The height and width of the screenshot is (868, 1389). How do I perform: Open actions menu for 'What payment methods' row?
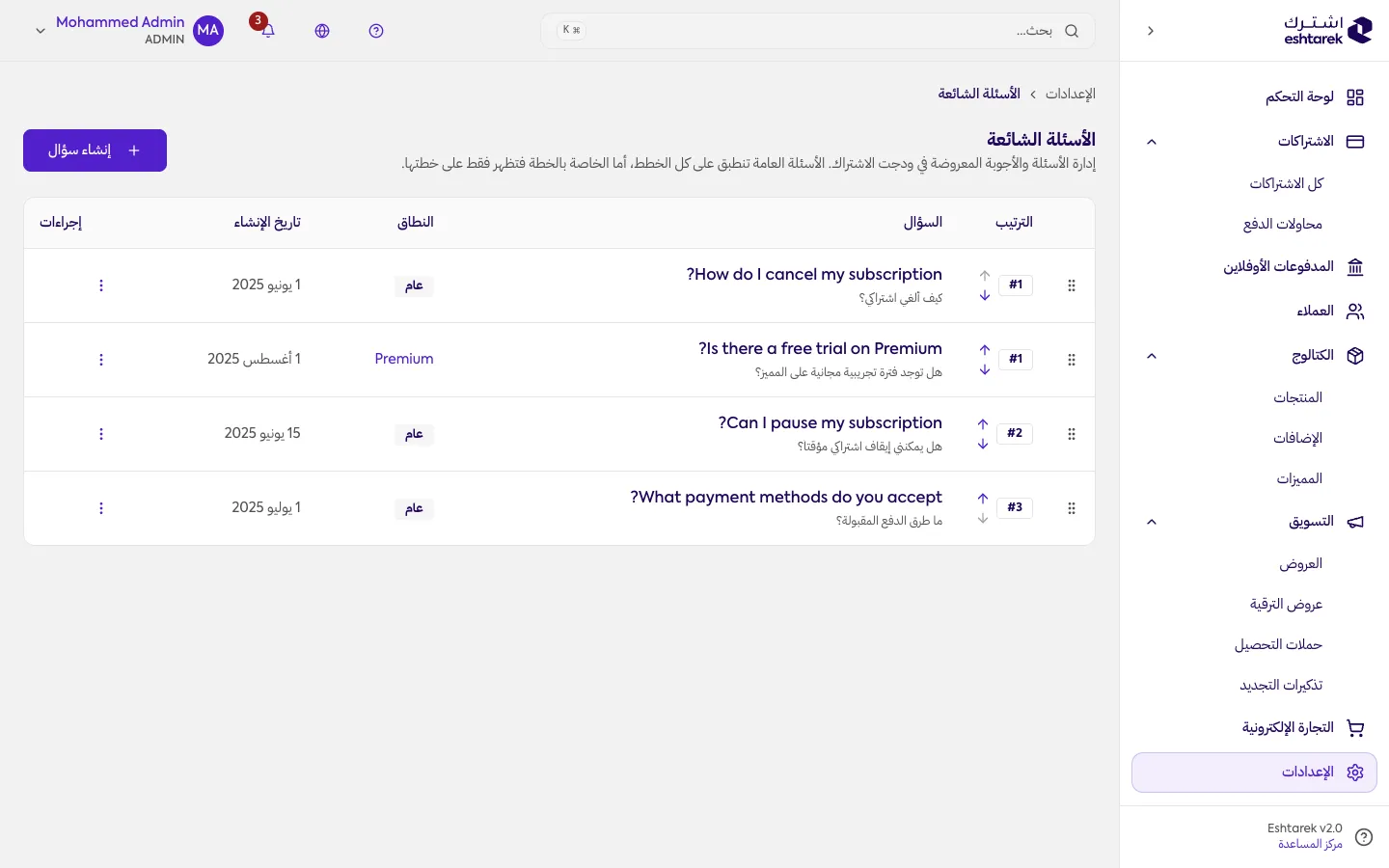101,508
